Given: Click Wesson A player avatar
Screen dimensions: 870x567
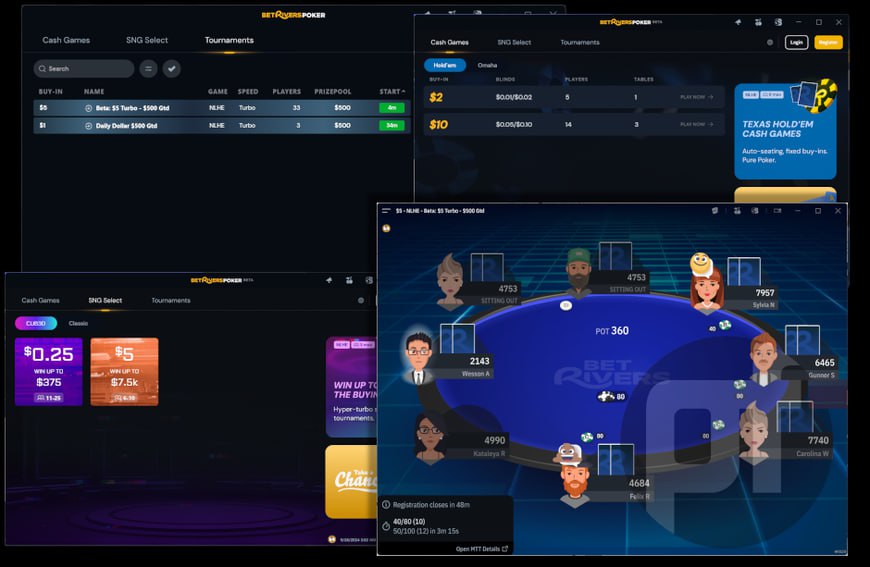Looking at the screenshot, I should pyautogui.click(x=418, y=358).
